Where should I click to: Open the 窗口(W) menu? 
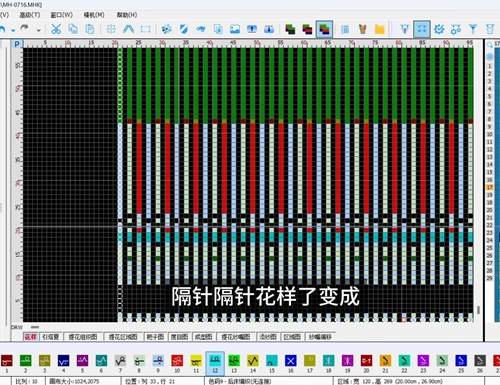tap(62, 15)
